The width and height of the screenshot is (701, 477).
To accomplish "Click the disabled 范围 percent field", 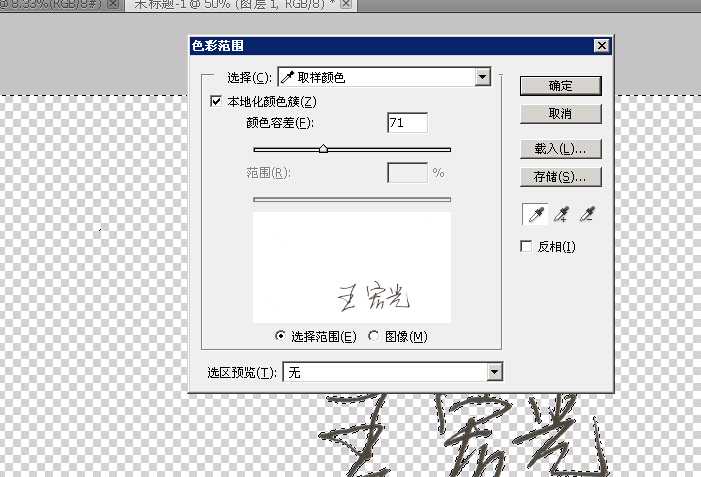I will [x=407, y=173].
